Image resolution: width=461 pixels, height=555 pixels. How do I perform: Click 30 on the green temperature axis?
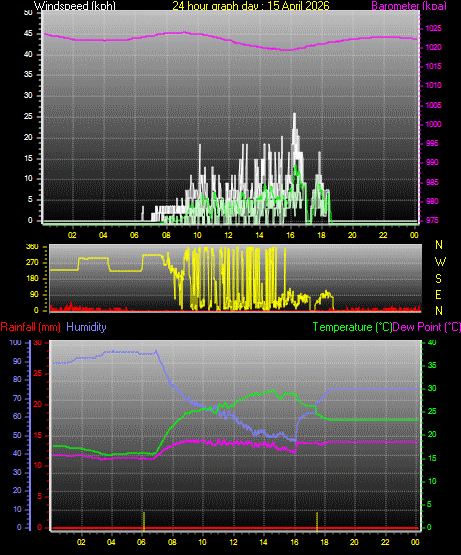click(x=432, y=388)
